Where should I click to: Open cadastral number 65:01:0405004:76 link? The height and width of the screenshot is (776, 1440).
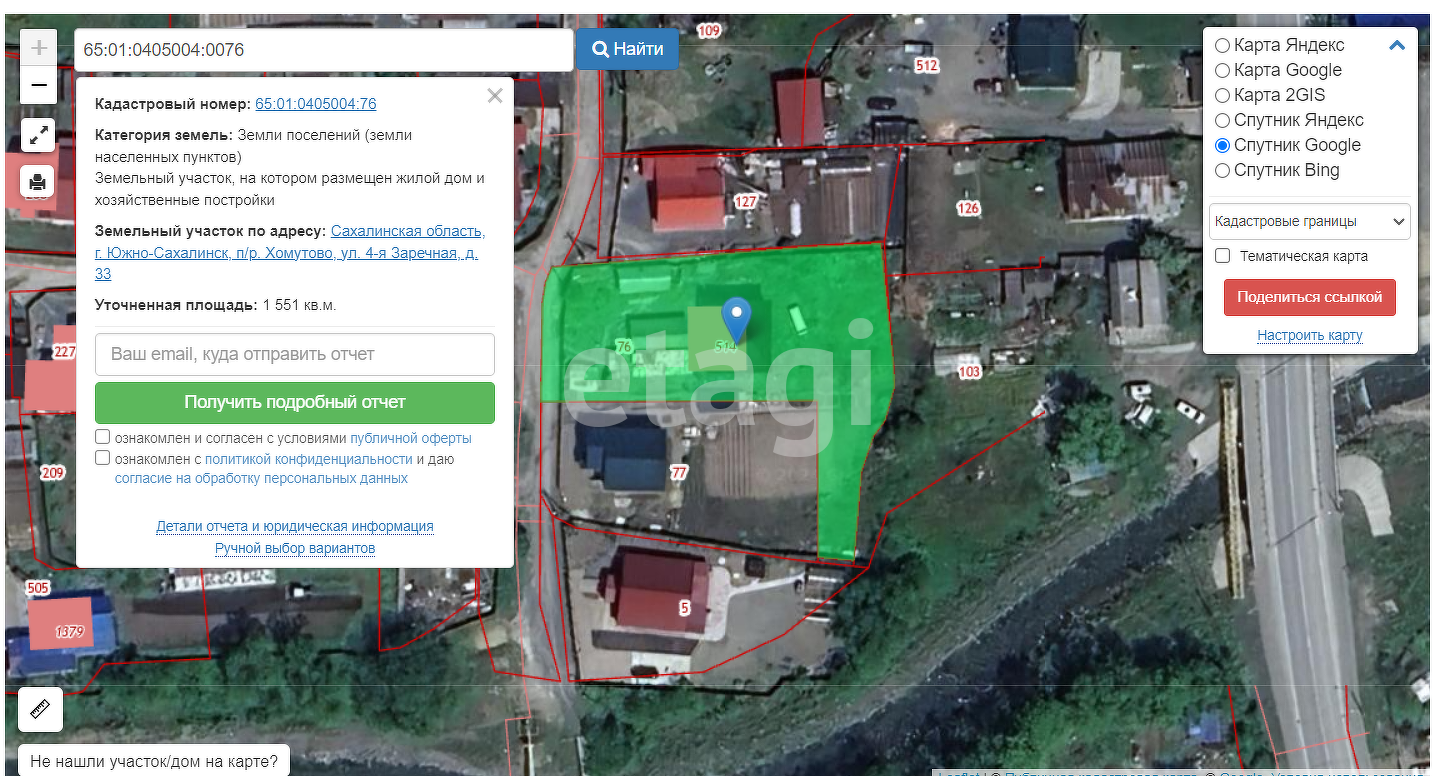(316, 104)
